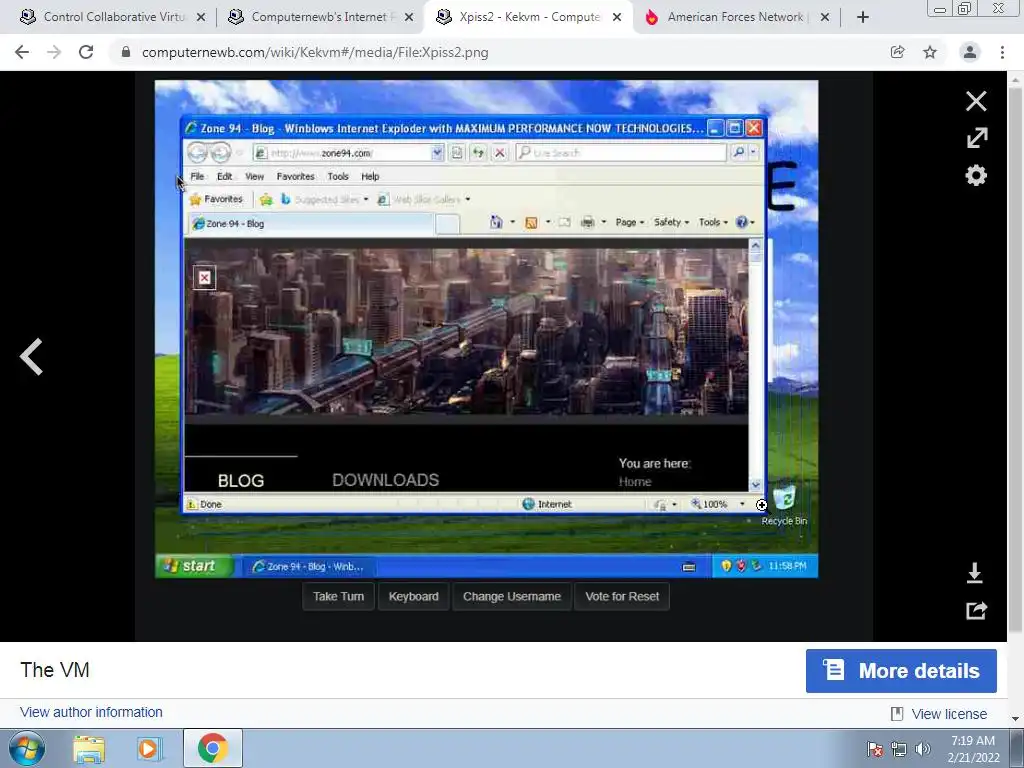Open Action Center flag icon

click(875, 749)
